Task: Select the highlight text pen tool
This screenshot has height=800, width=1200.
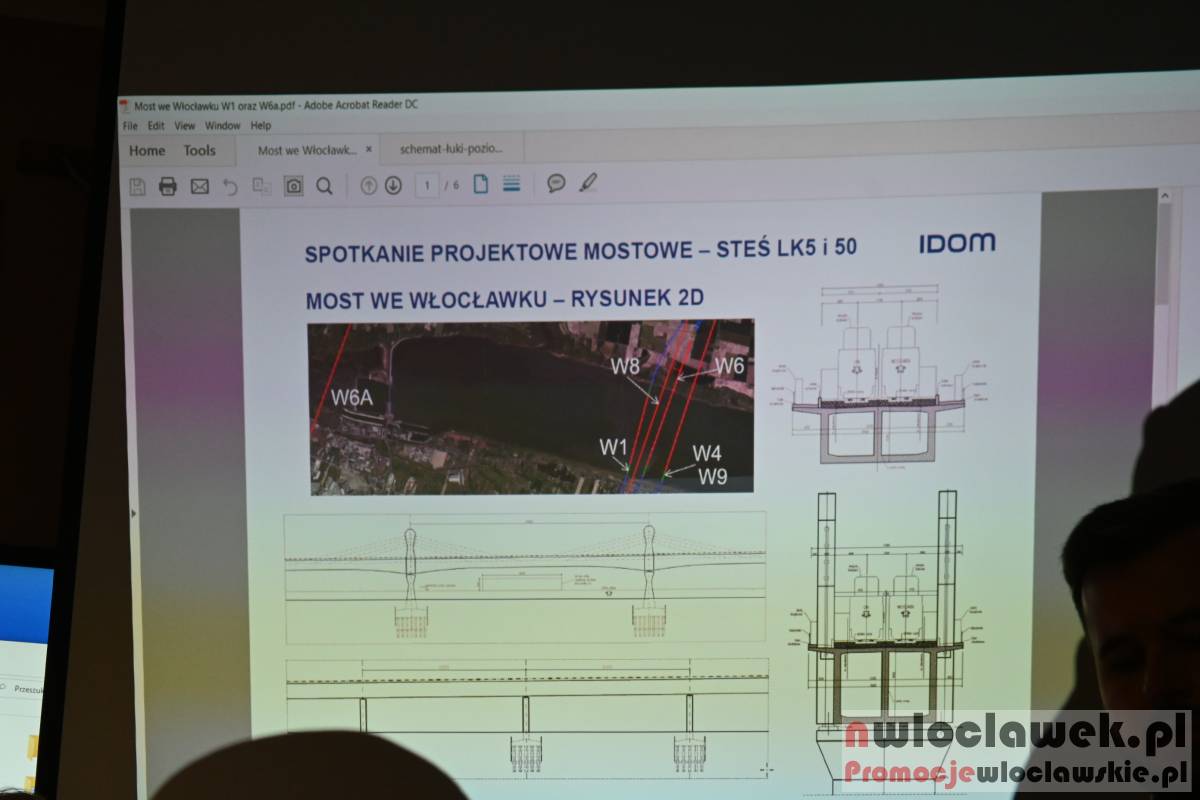Action: pos(589,182)
